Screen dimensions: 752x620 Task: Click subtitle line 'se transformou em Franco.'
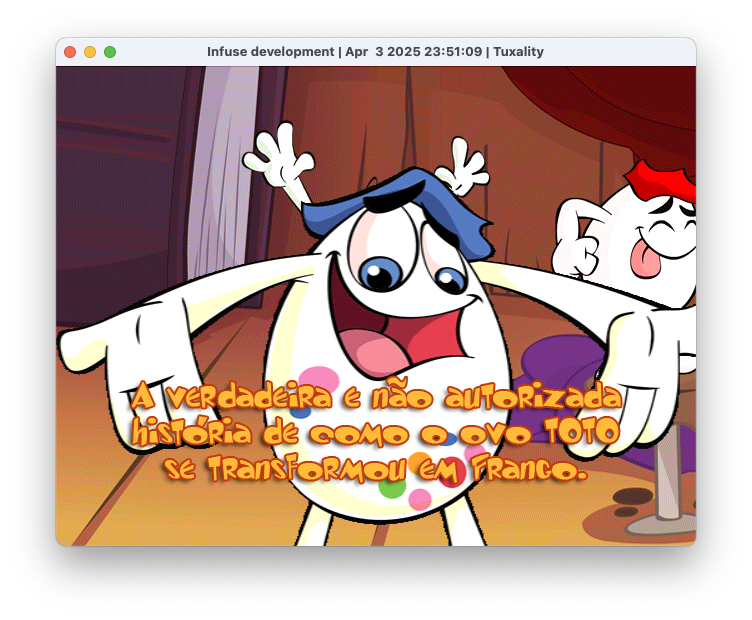[x=375, y=468]
